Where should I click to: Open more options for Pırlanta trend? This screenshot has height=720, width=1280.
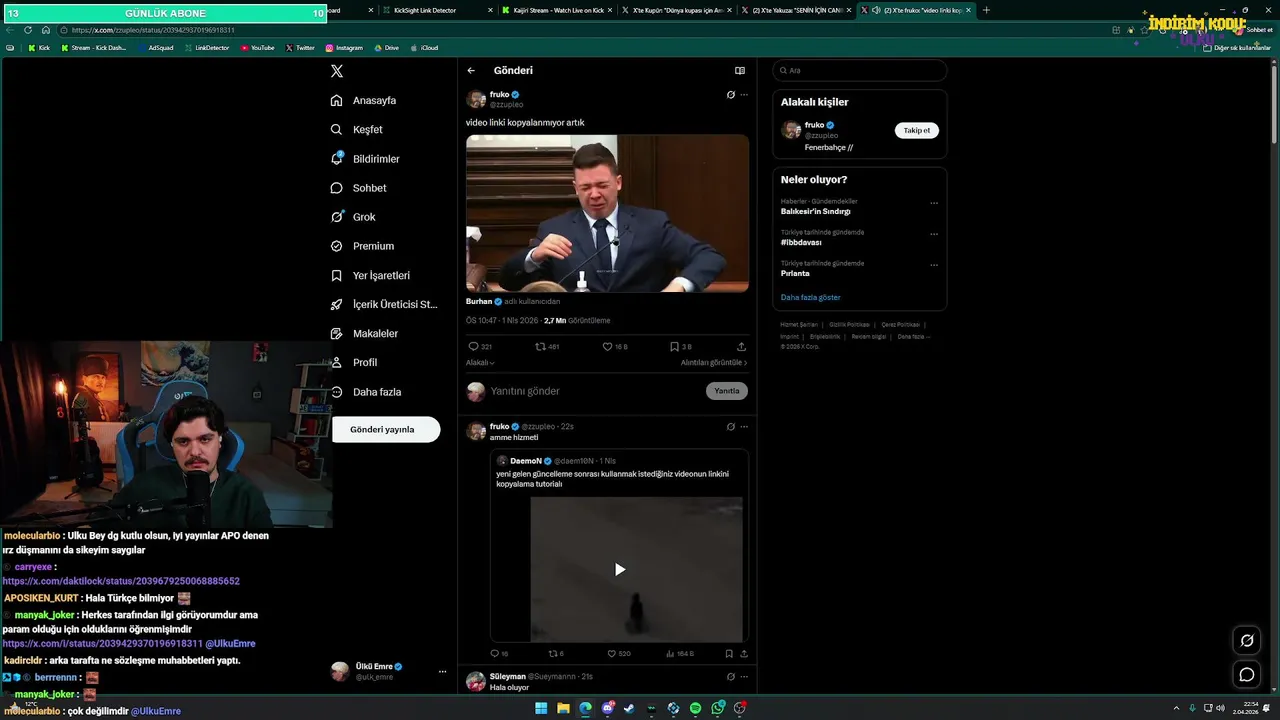coord(934,265)
